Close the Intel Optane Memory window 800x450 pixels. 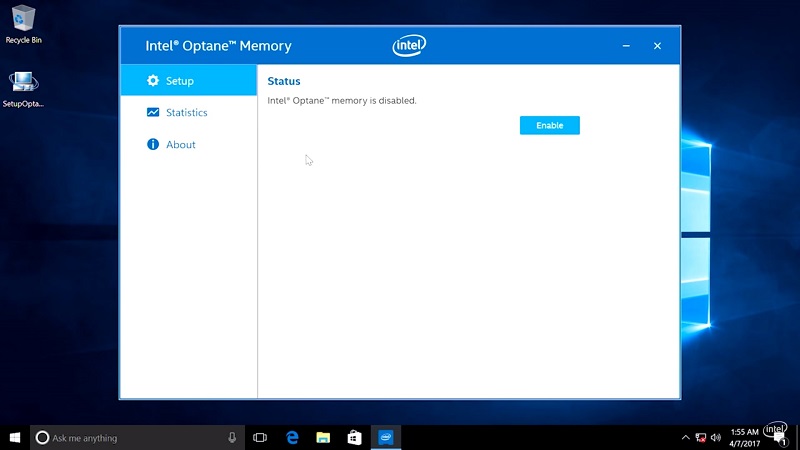point(657,46)
